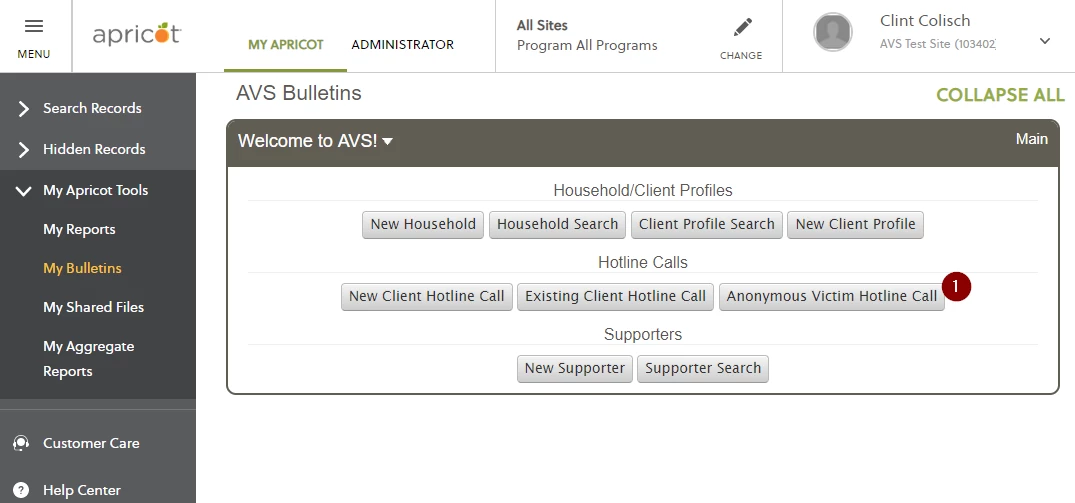Click the COLLAPSE ALL link
This screenshot has height=503, width=1075.
click(1000, 95)
